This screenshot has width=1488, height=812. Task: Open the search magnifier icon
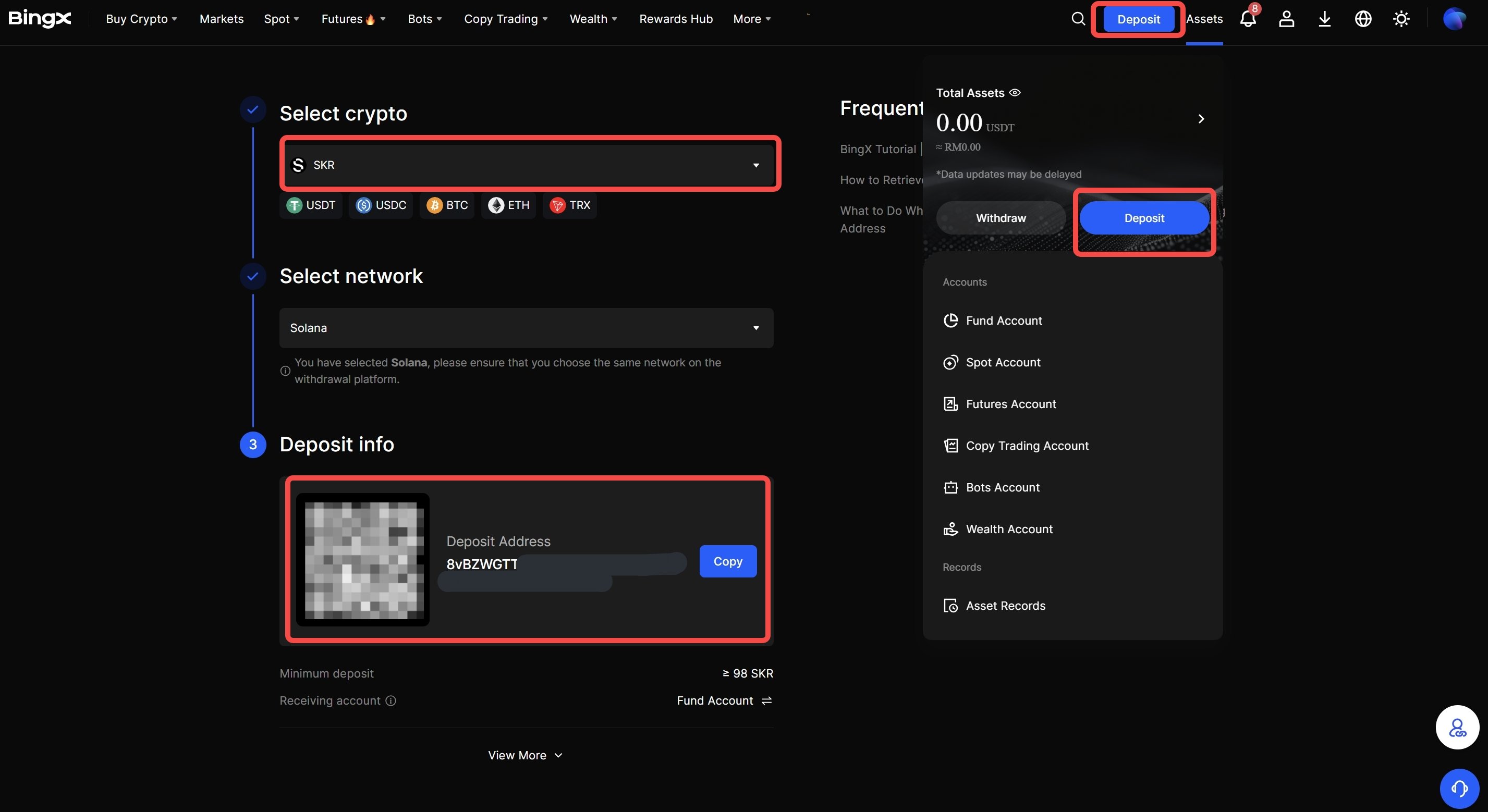click(x=1078, y=19)
